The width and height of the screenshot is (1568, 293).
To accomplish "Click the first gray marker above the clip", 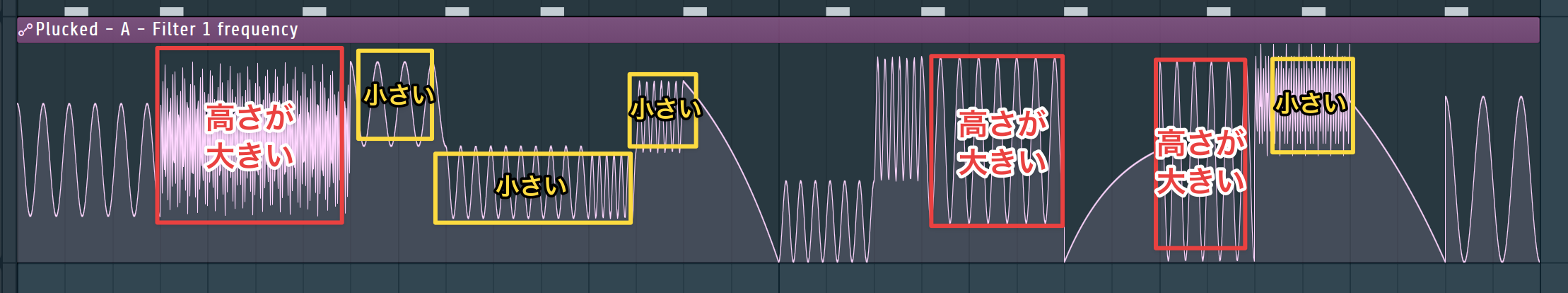I will pyautogui.click(x=76, y=11).
